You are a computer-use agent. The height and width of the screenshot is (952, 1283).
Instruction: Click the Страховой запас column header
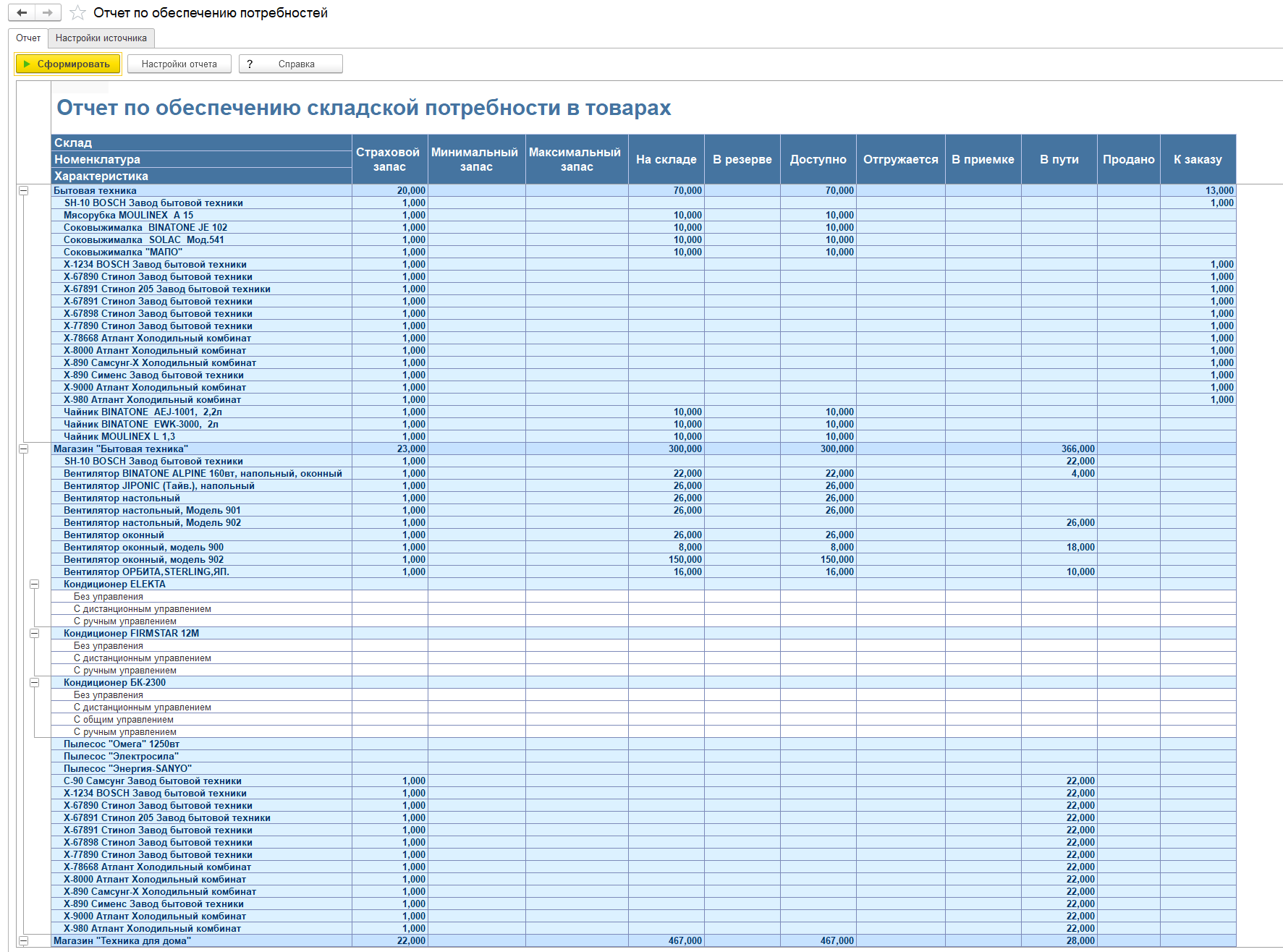click(389, 159)
